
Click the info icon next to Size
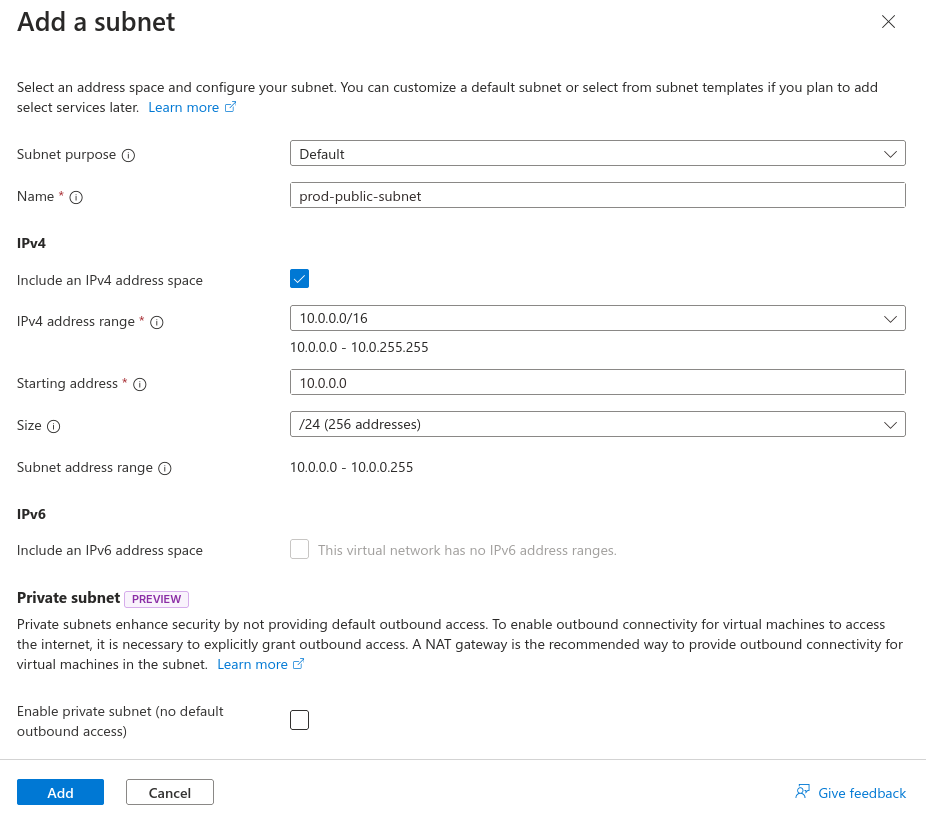54,426
